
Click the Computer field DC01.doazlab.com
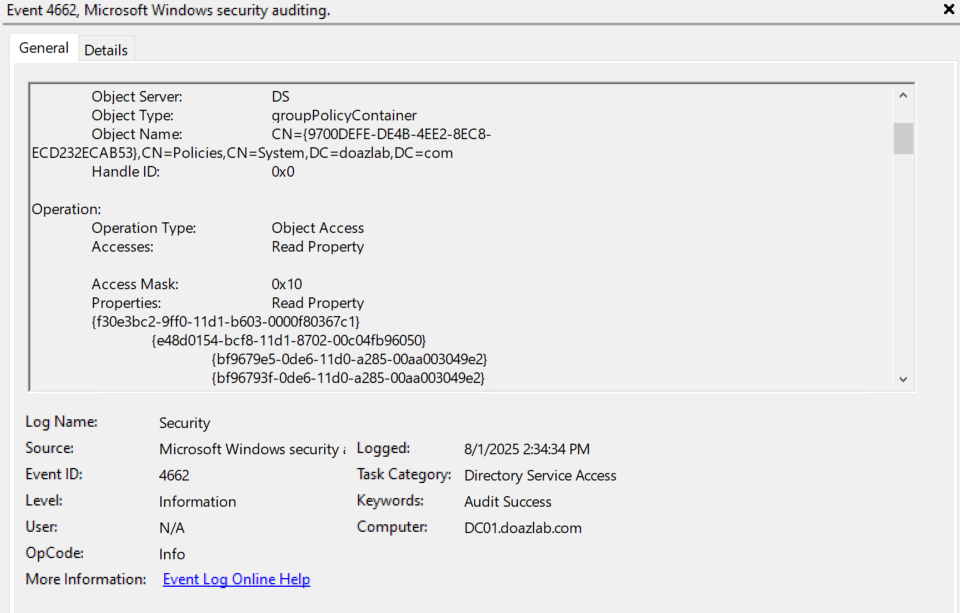[523, 527]
